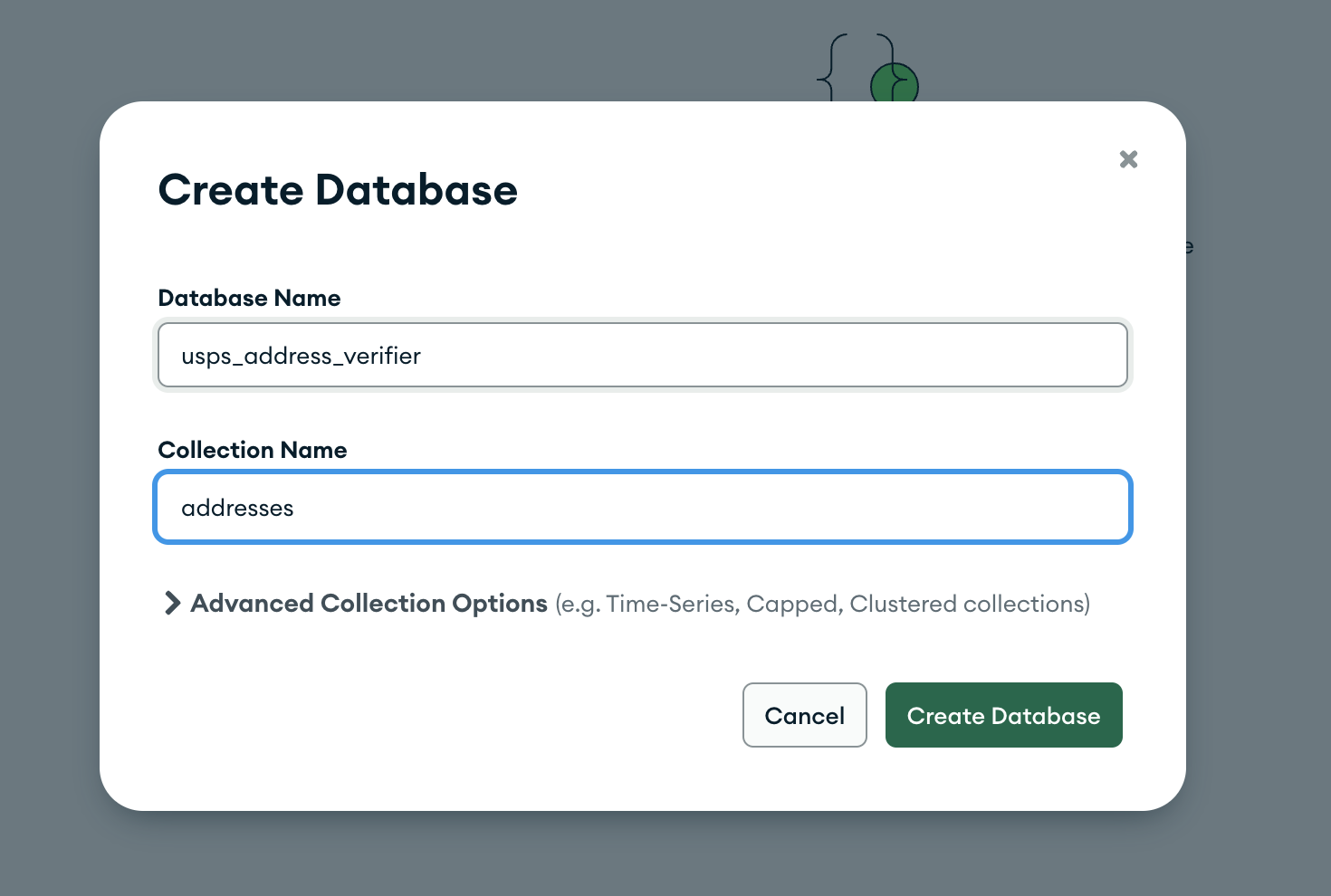The width and height of the screenshot is (1331, 896).
Task: Focus the Database Name input field
Action: (643, 356)
